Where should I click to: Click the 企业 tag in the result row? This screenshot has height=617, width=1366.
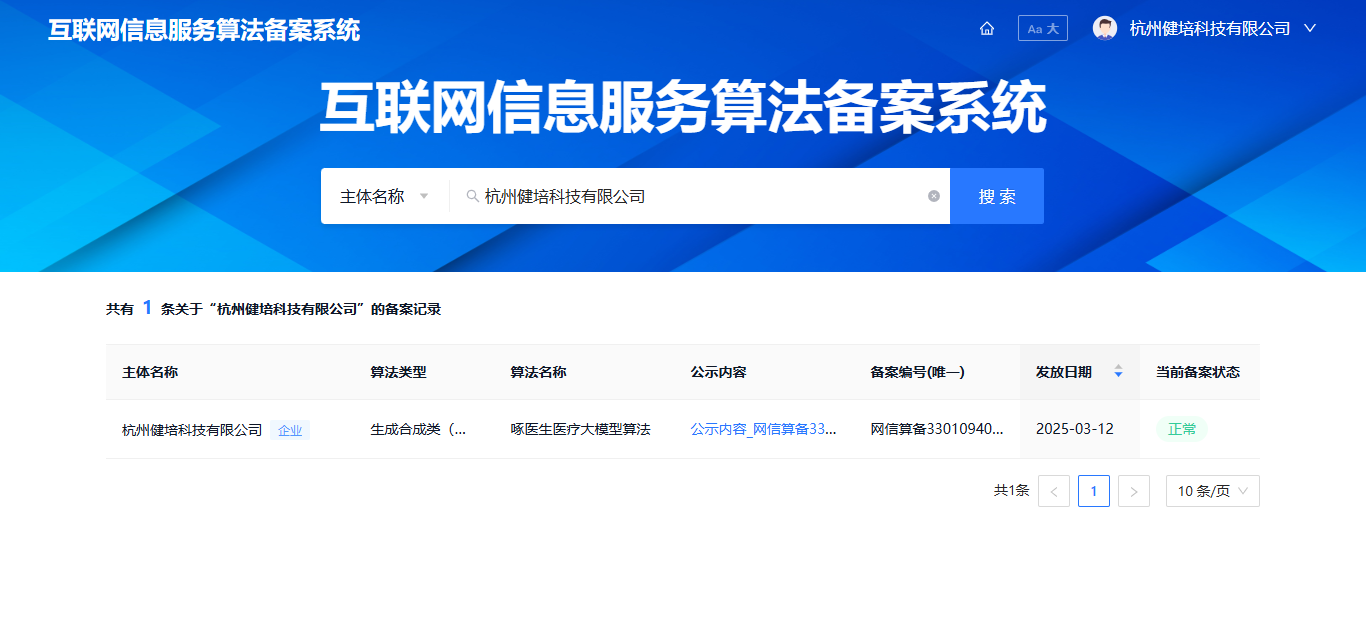290,430
